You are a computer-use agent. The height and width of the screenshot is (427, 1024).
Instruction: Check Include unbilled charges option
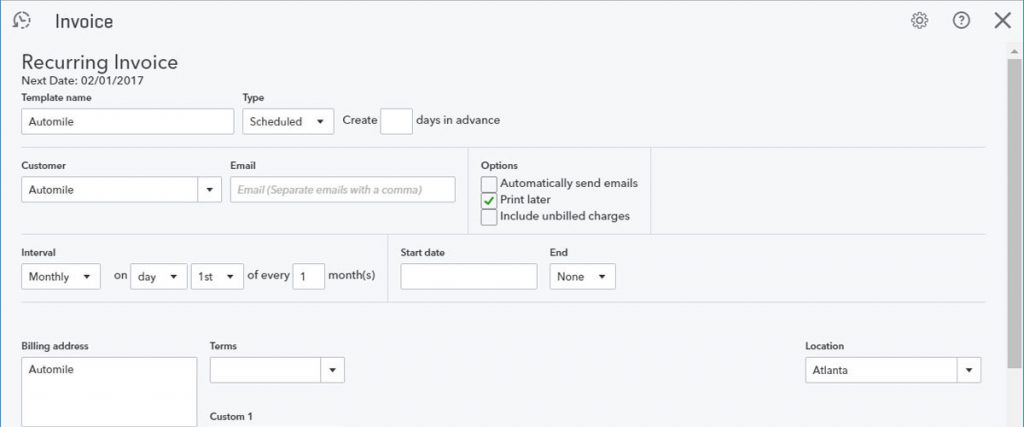pyautogui.click(x=489, y=216)
